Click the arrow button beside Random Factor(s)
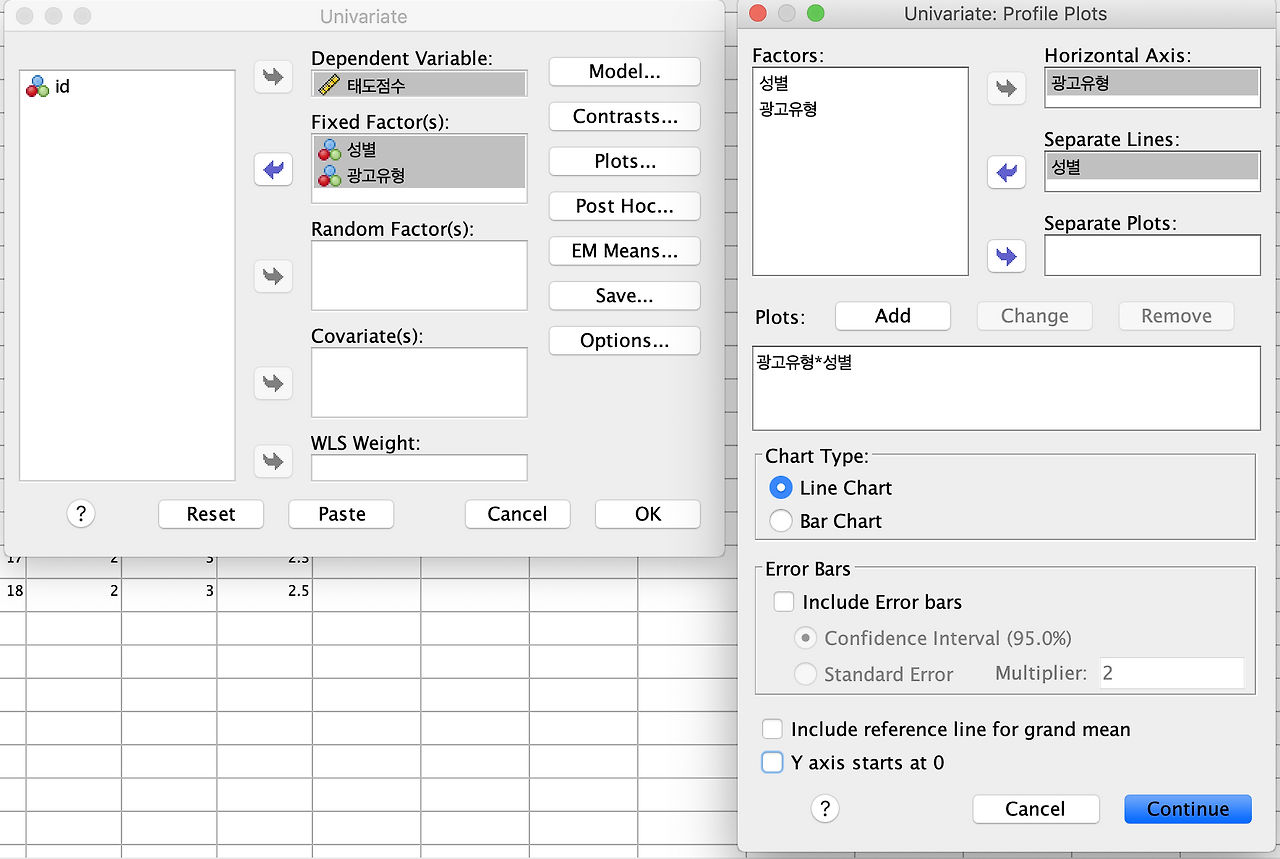The image size is (1280, 859). pos(273,275)
